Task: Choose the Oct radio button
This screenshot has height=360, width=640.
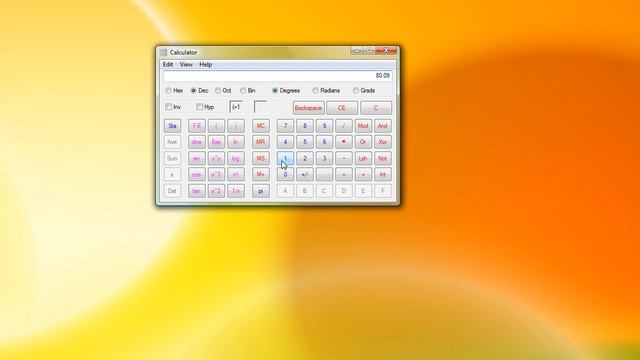Action: point(223,91)
